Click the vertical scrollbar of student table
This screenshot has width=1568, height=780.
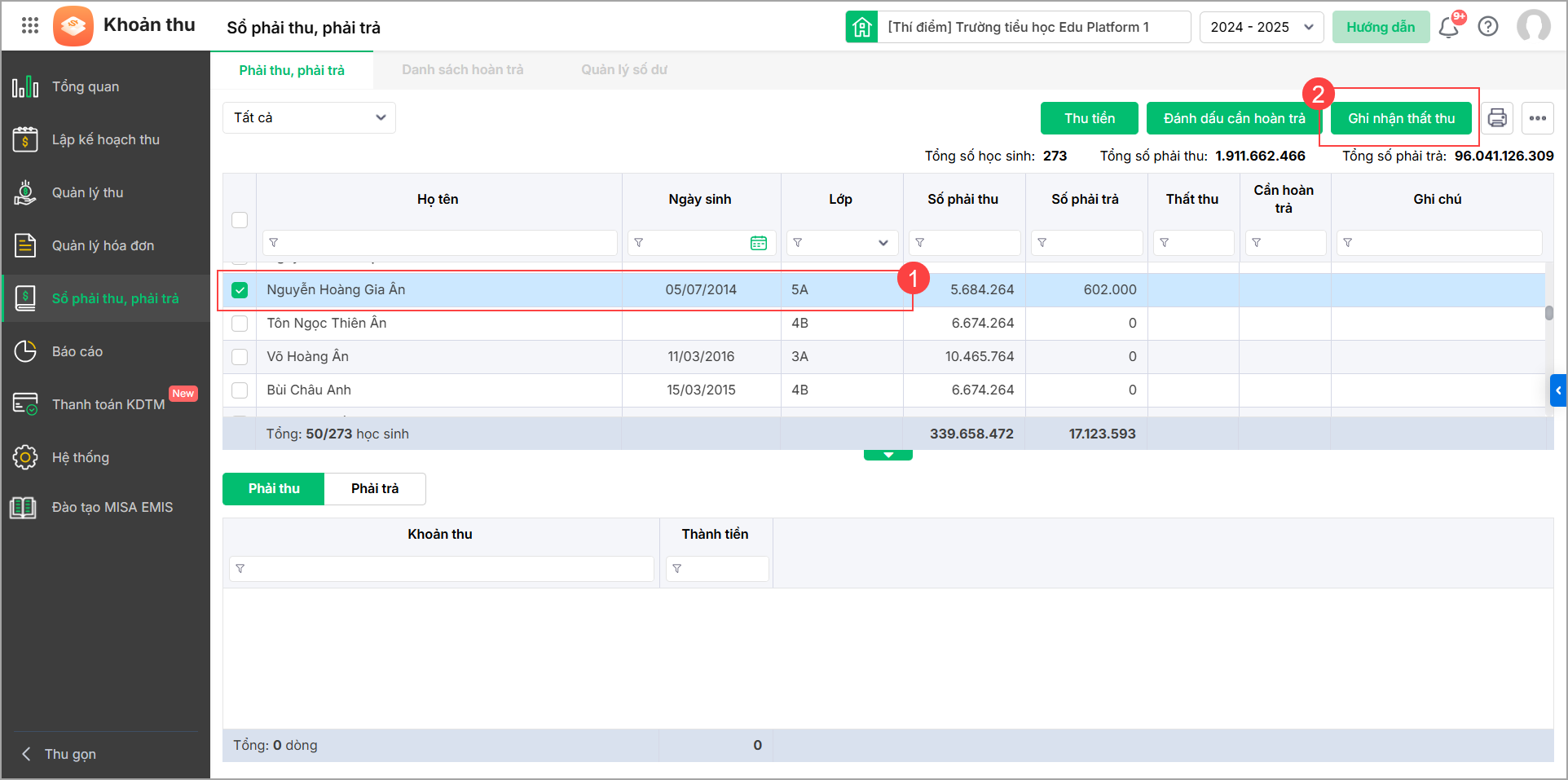1548,313
